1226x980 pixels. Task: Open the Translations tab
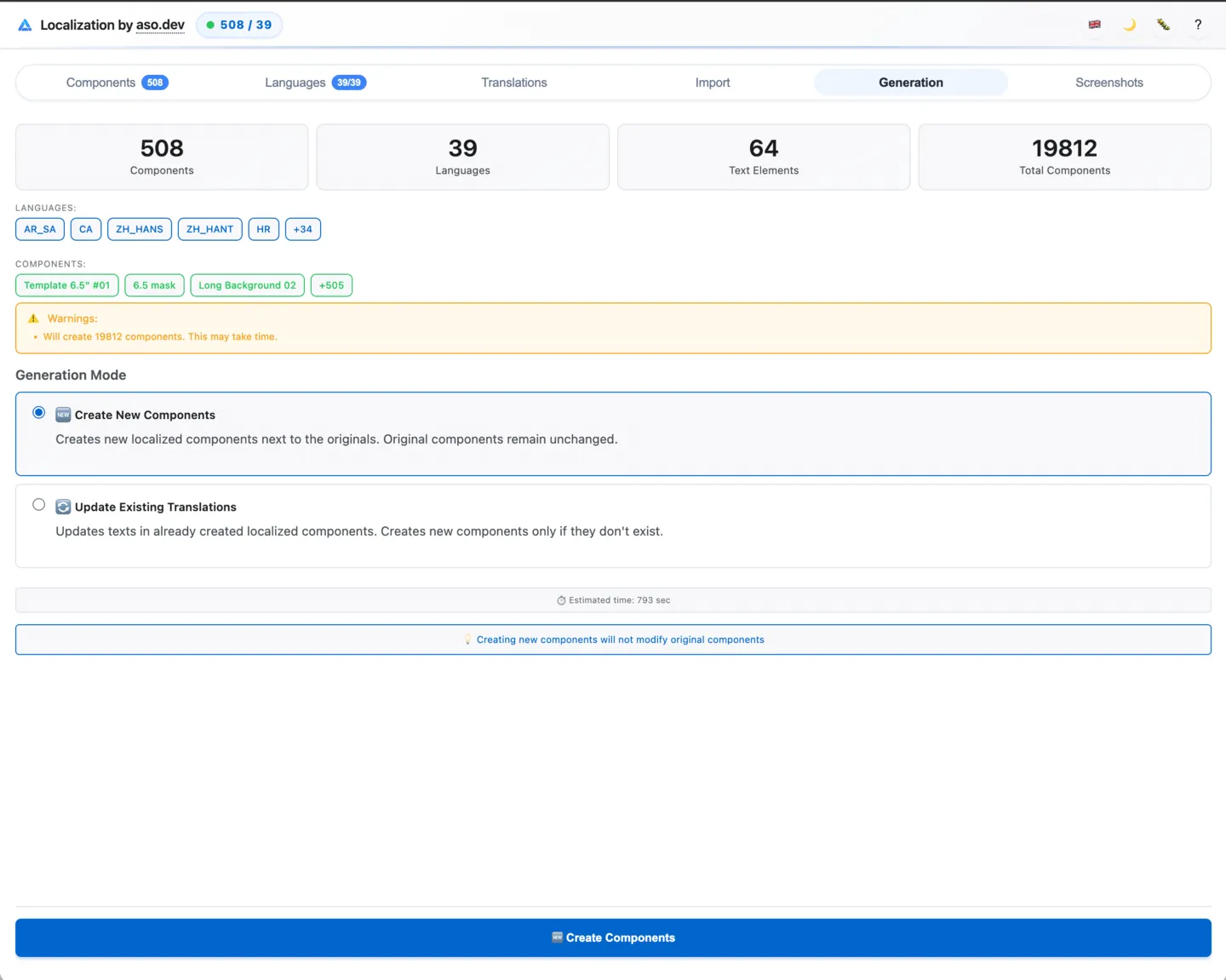(x=513, y=83)
